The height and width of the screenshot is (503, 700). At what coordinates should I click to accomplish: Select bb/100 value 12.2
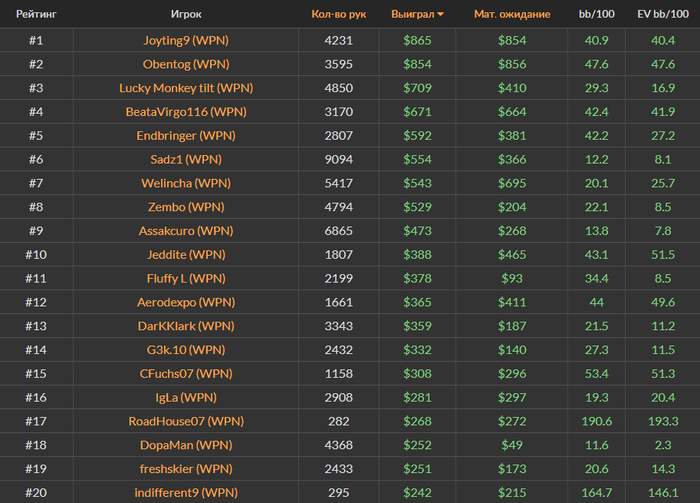pyautogui.click(x=596, y=159)
